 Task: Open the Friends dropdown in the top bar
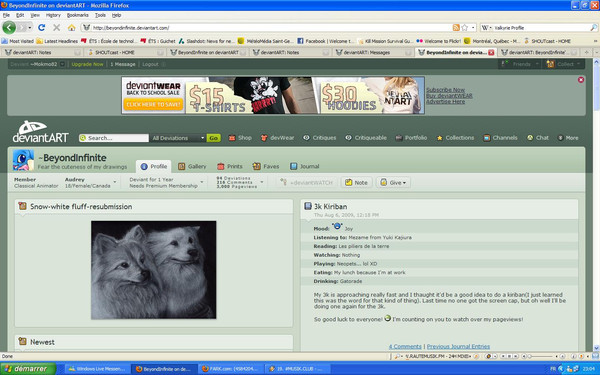coord(521,64)
